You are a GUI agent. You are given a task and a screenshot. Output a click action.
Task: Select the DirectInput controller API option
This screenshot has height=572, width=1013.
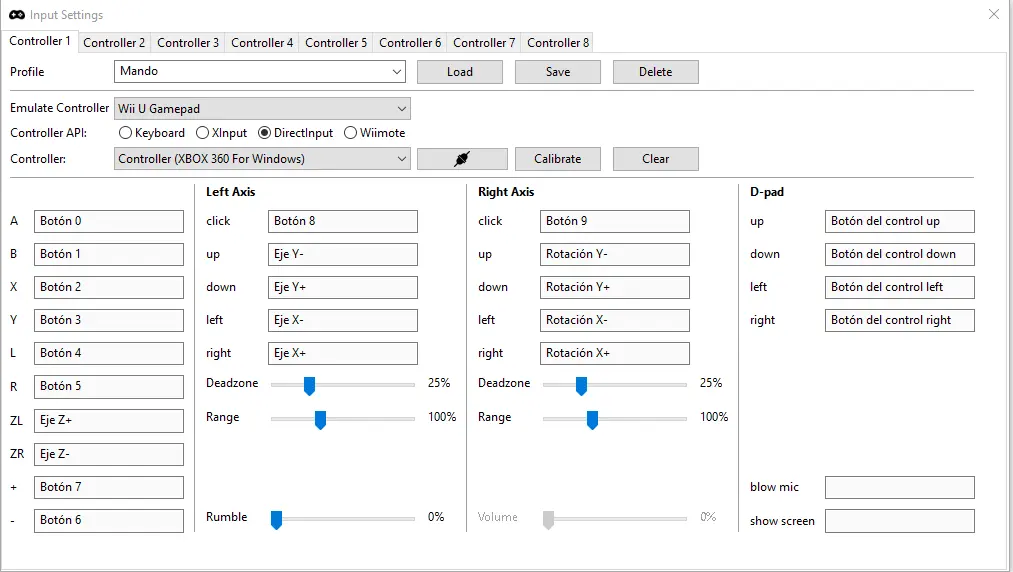(x=295, y=132)
